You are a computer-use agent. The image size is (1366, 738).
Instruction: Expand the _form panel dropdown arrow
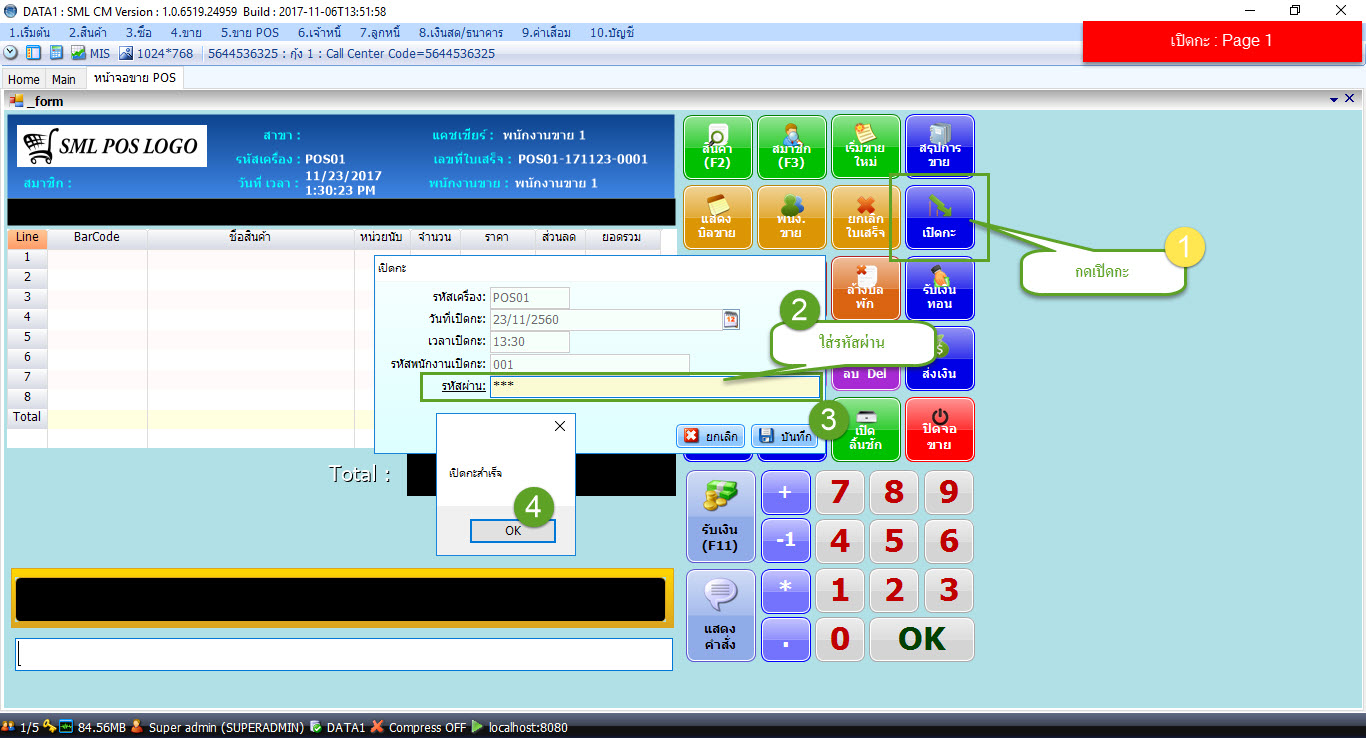pyautogui.click(x=1334, y=100)
